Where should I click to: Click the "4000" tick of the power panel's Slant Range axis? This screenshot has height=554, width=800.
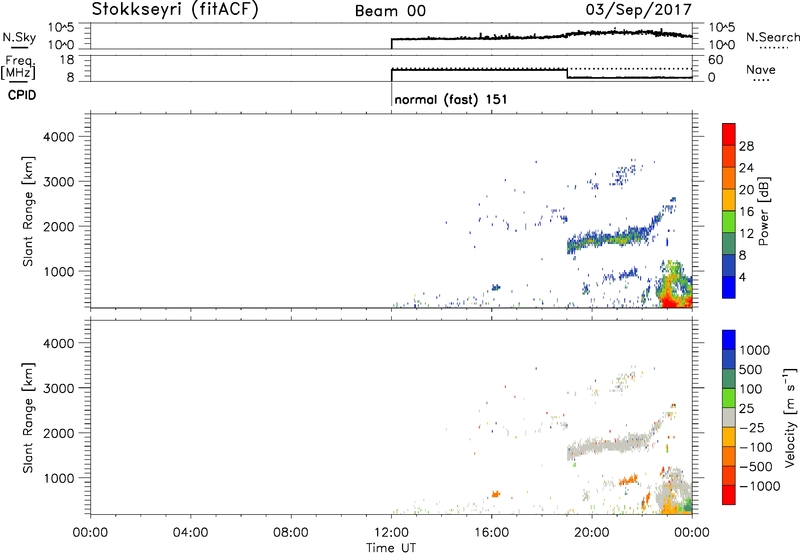(59, 137)
